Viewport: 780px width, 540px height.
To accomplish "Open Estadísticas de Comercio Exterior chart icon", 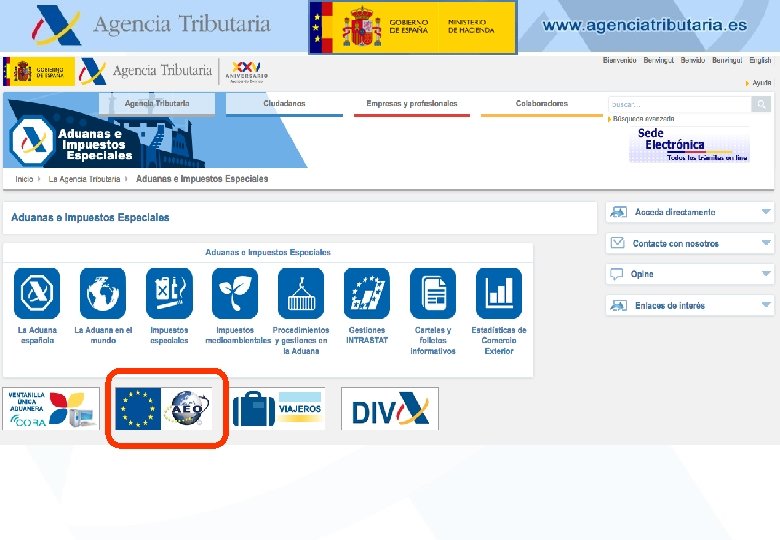I will coord(499,293).
